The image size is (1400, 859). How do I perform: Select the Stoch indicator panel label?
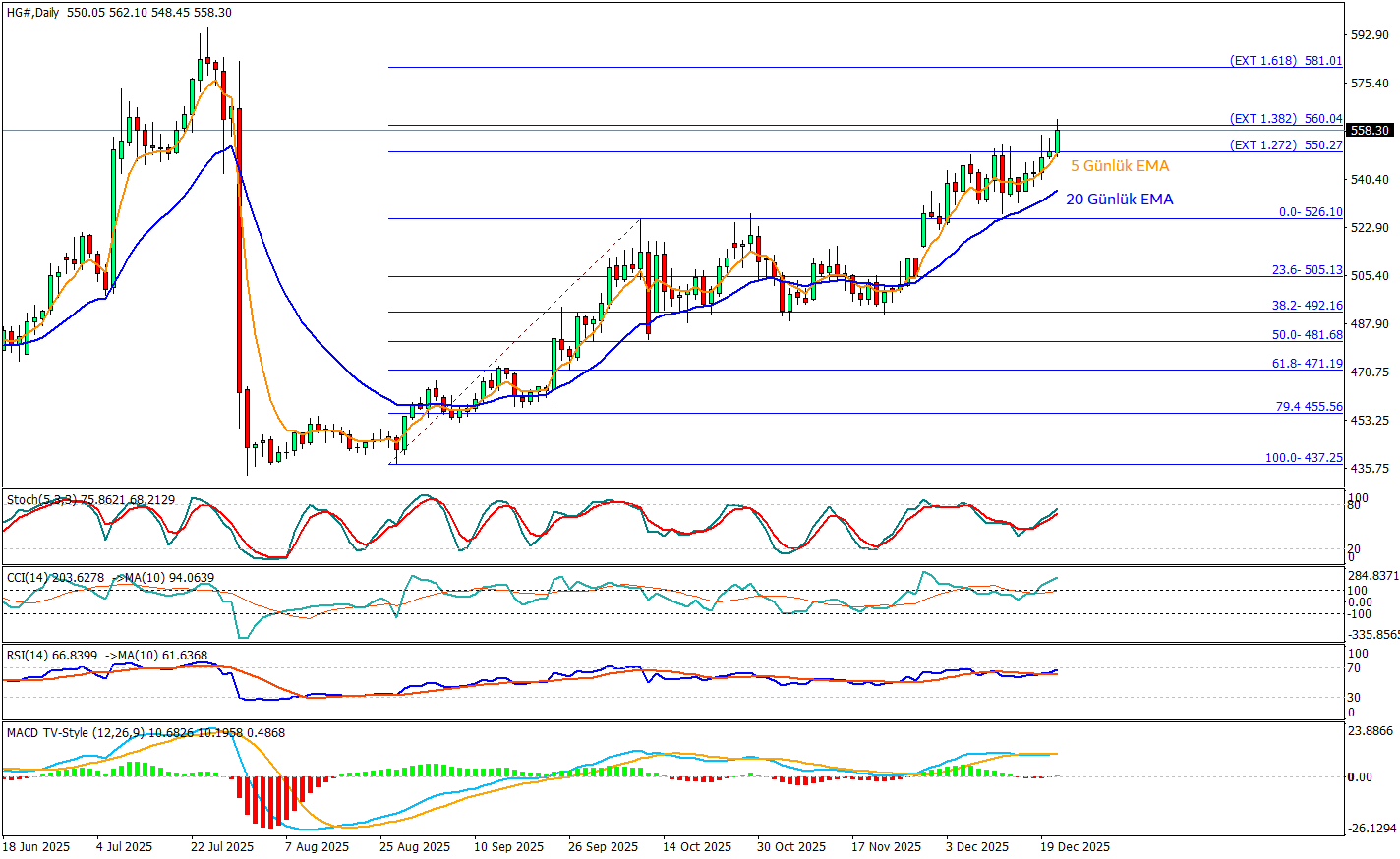pyautogui.click(x=90, y=500)
